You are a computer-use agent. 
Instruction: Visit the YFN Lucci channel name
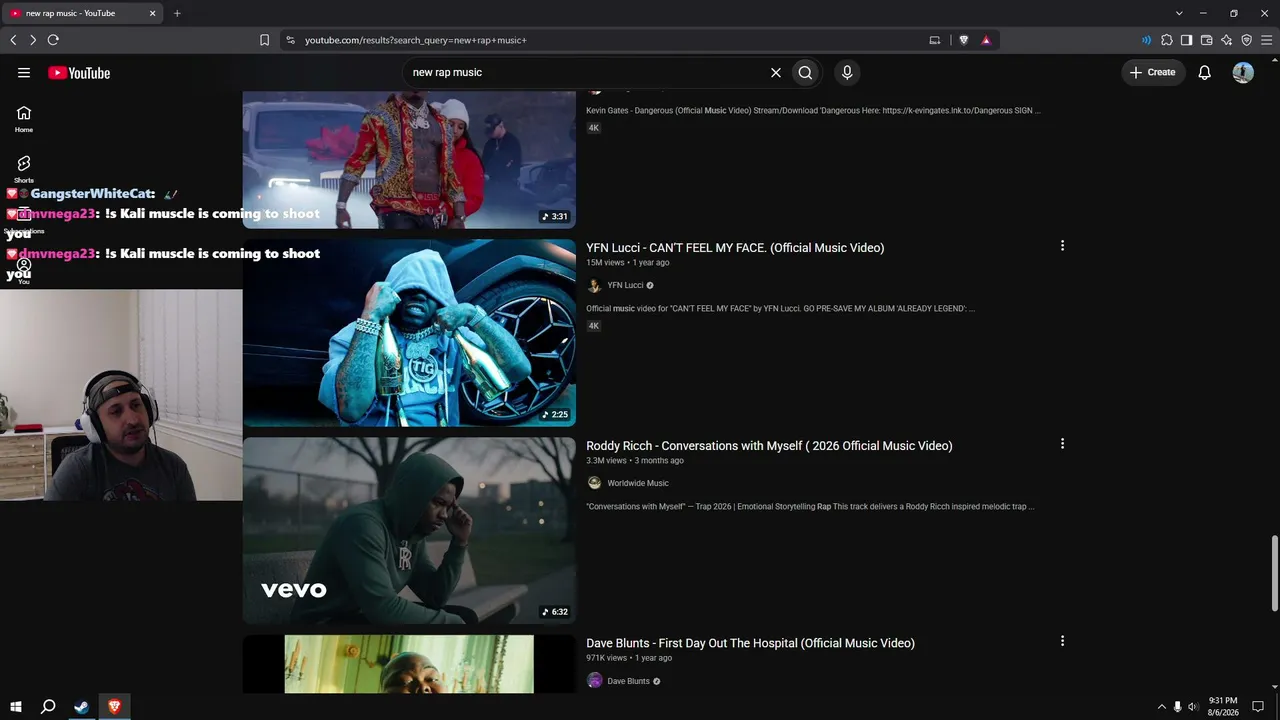(625, 285)
